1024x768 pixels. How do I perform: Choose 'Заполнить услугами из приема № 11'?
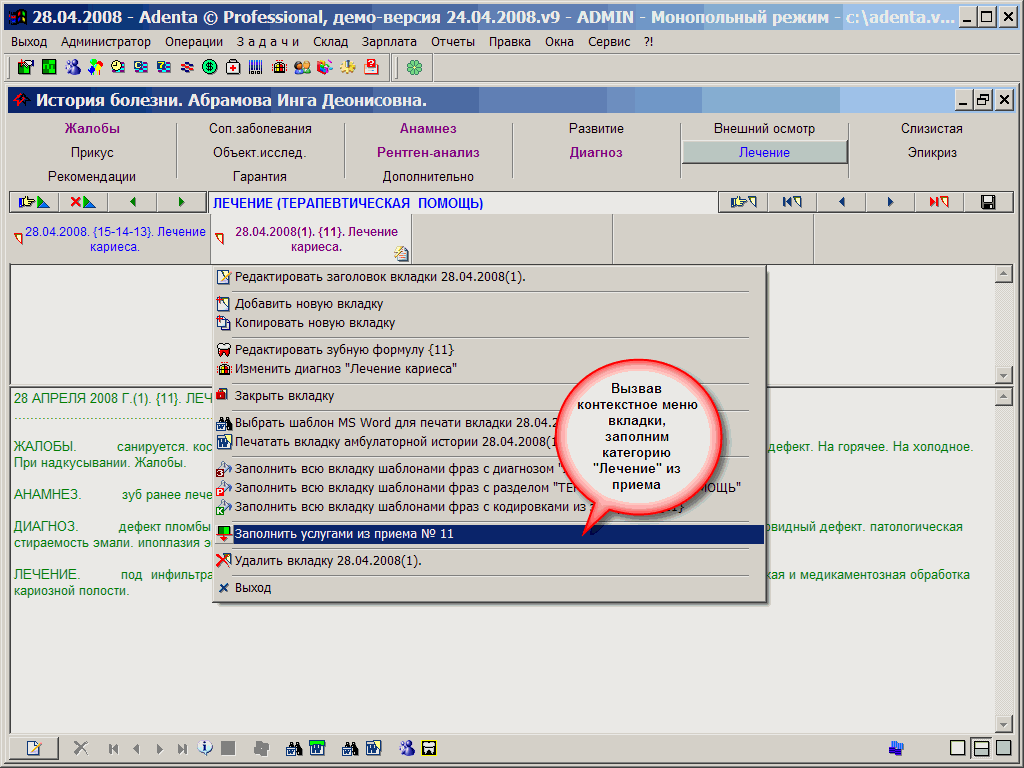(x=344, y=534)
